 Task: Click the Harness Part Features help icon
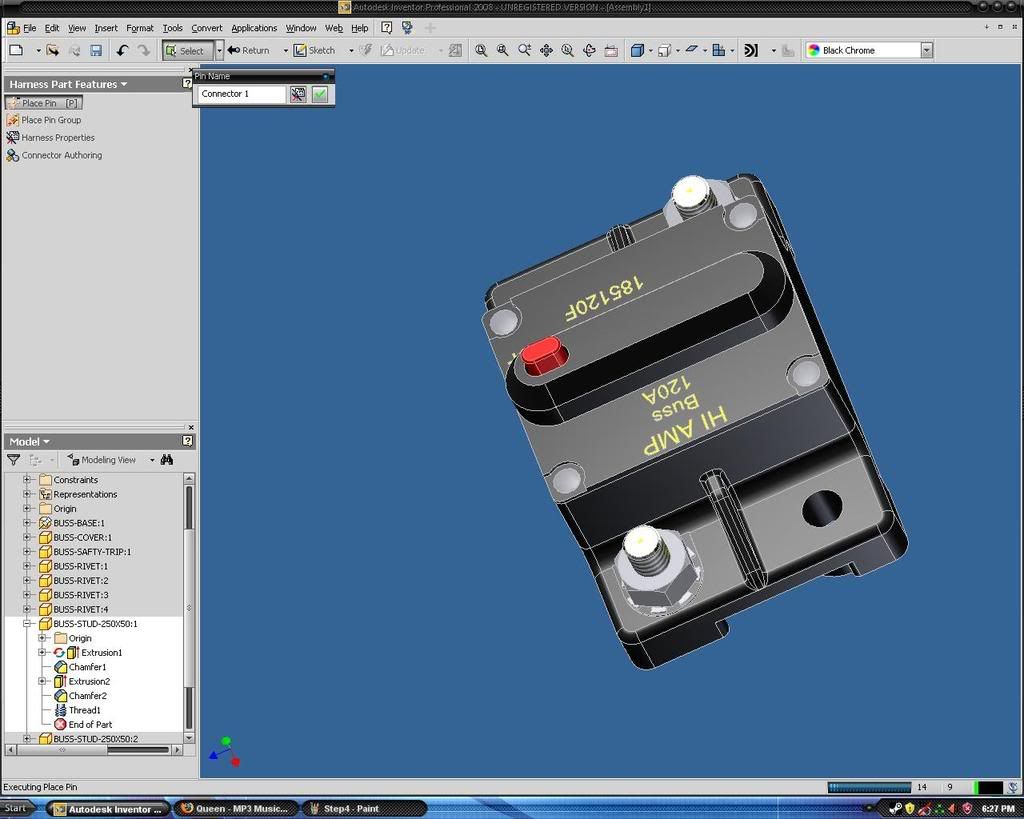point(187,84)
